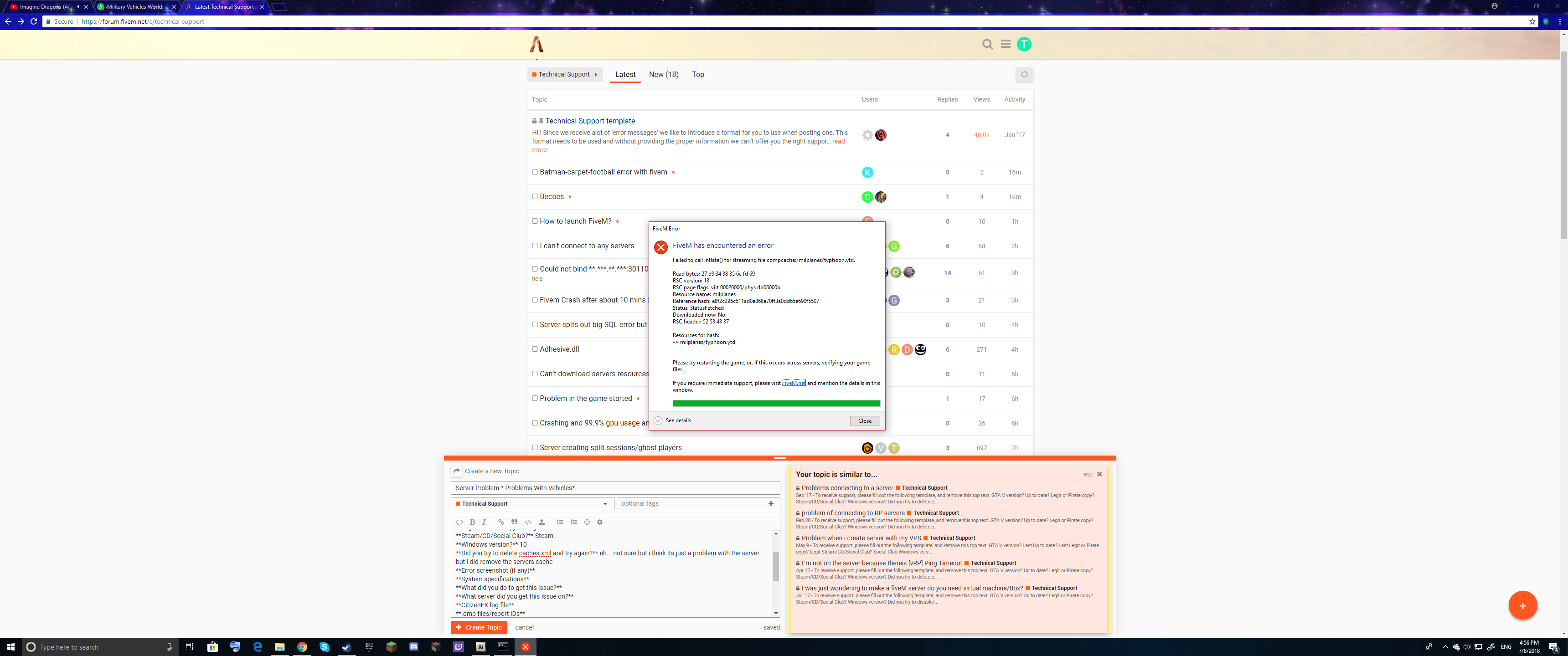This screenshot has height=656, width=1568.
Task: Insert blockquote in composer
Action: pyautogui.click(x=514, y=522)
